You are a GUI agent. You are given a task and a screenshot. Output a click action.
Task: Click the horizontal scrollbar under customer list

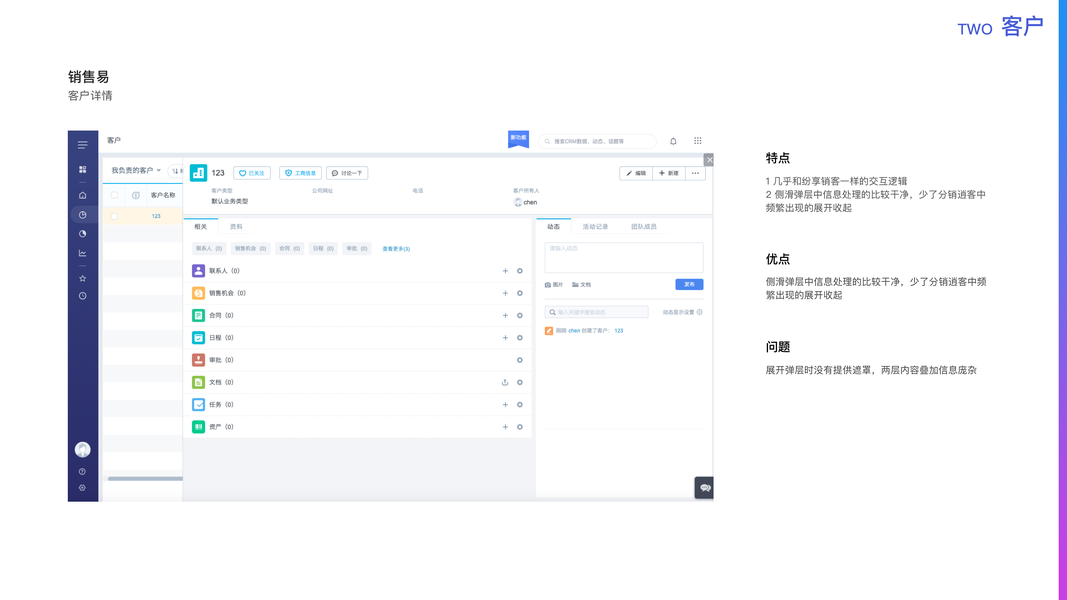point(144,479)
